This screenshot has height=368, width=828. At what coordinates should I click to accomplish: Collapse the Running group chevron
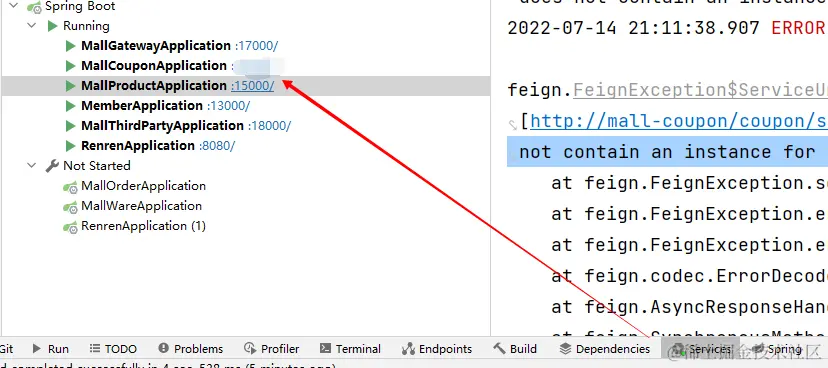click(32, 25)
